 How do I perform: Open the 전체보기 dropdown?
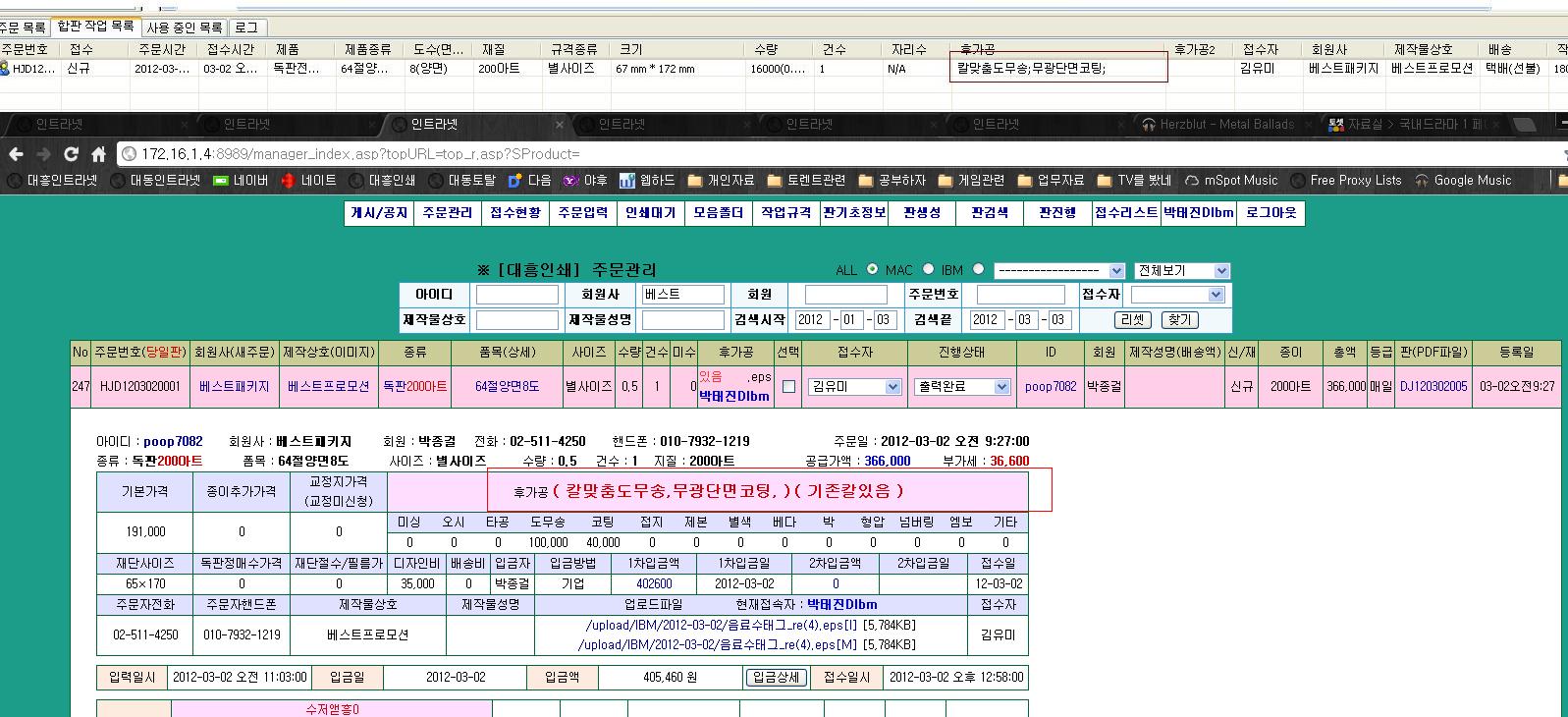(x=1182, y=271)
